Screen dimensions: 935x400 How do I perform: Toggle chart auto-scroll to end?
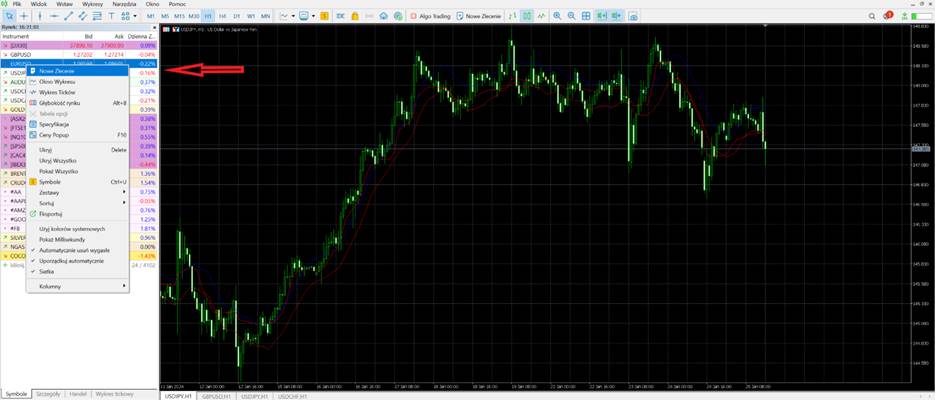coord(602,16)
